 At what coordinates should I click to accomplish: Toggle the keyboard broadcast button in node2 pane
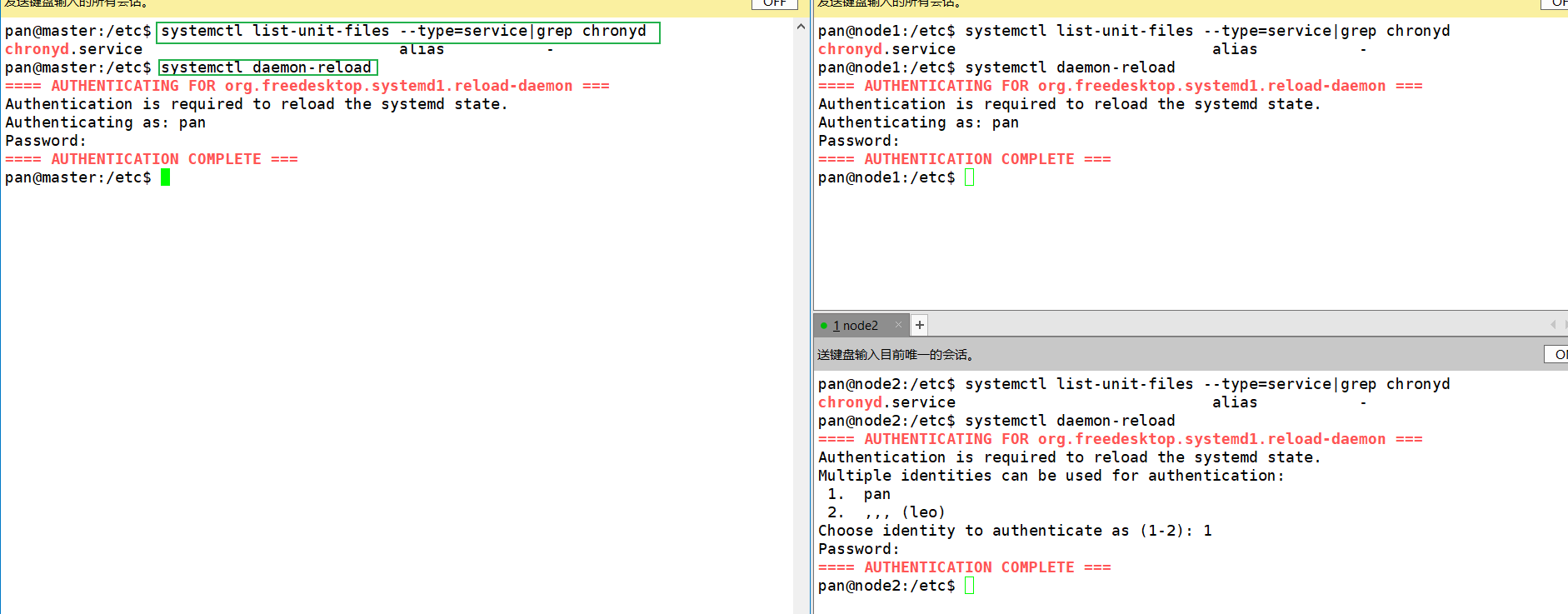[1557, 354]
